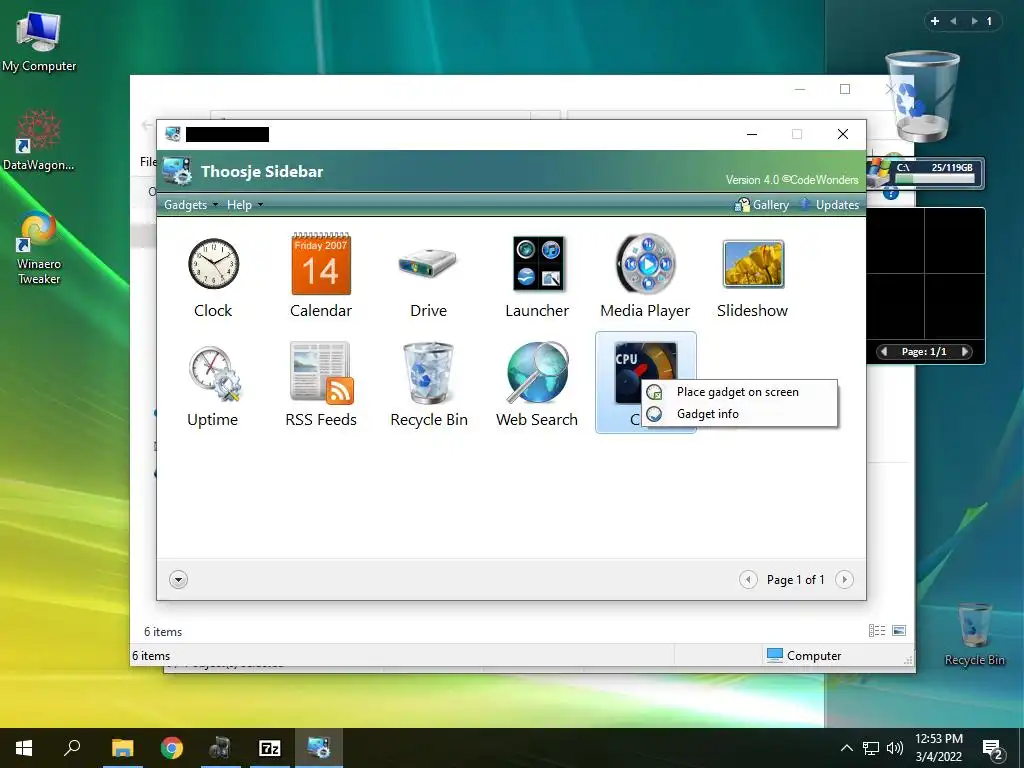
Task: Click the title bar app icon
Action: tap(173, 134)
